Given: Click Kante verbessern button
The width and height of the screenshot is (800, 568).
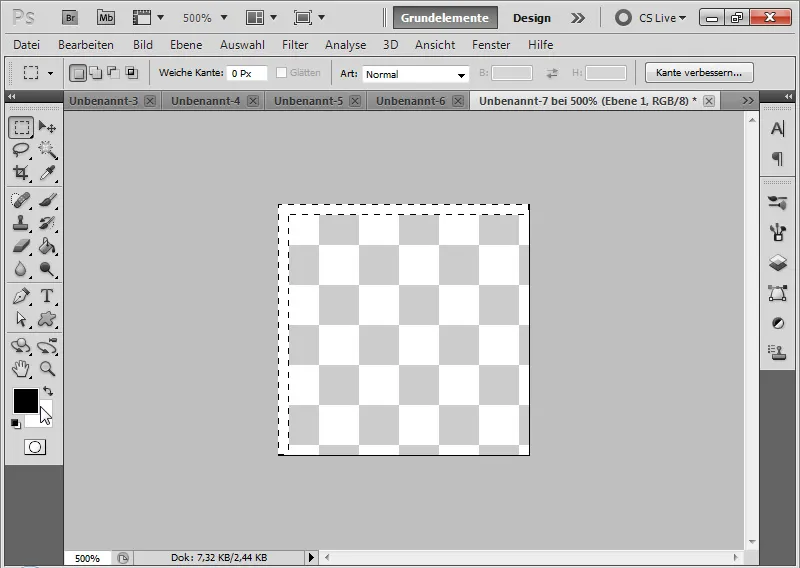Looking at the screenshot, I should (699, 72).
